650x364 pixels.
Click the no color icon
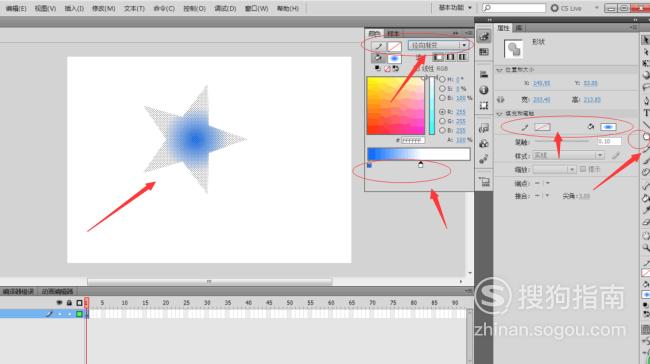tap(387, 68)
